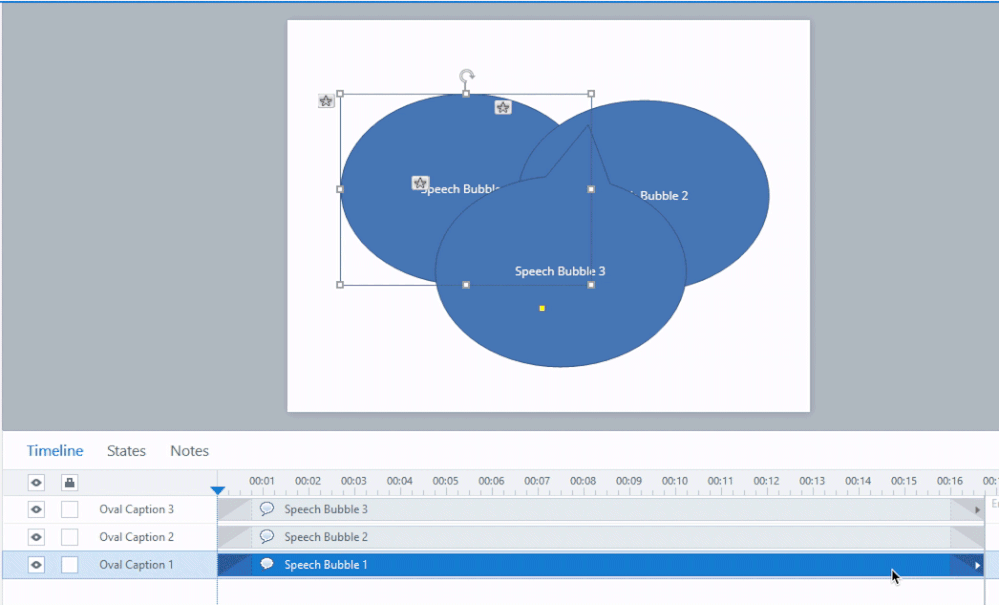Expand arrow at end of Speech Bubble 1 bar
Screen dimensions: 999x605
click(x=977, y=565)
